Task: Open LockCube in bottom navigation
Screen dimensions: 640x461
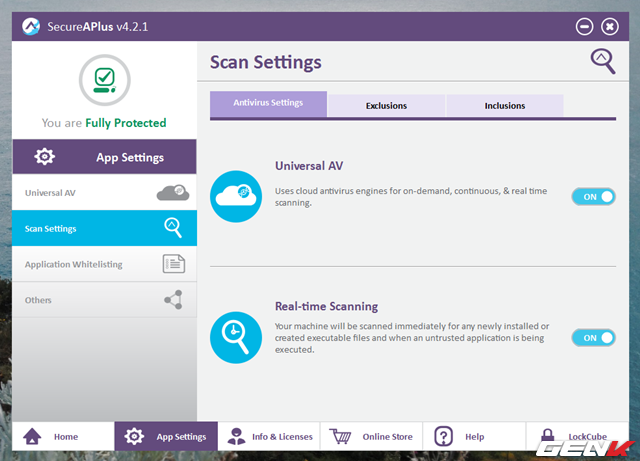Action: tap(577, 437)
